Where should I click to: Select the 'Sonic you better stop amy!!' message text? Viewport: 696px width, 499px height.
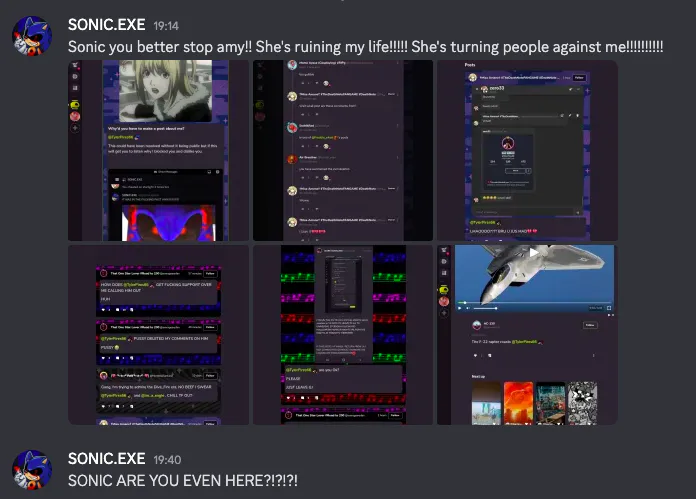pyautogui.click(x=365, y=47)
